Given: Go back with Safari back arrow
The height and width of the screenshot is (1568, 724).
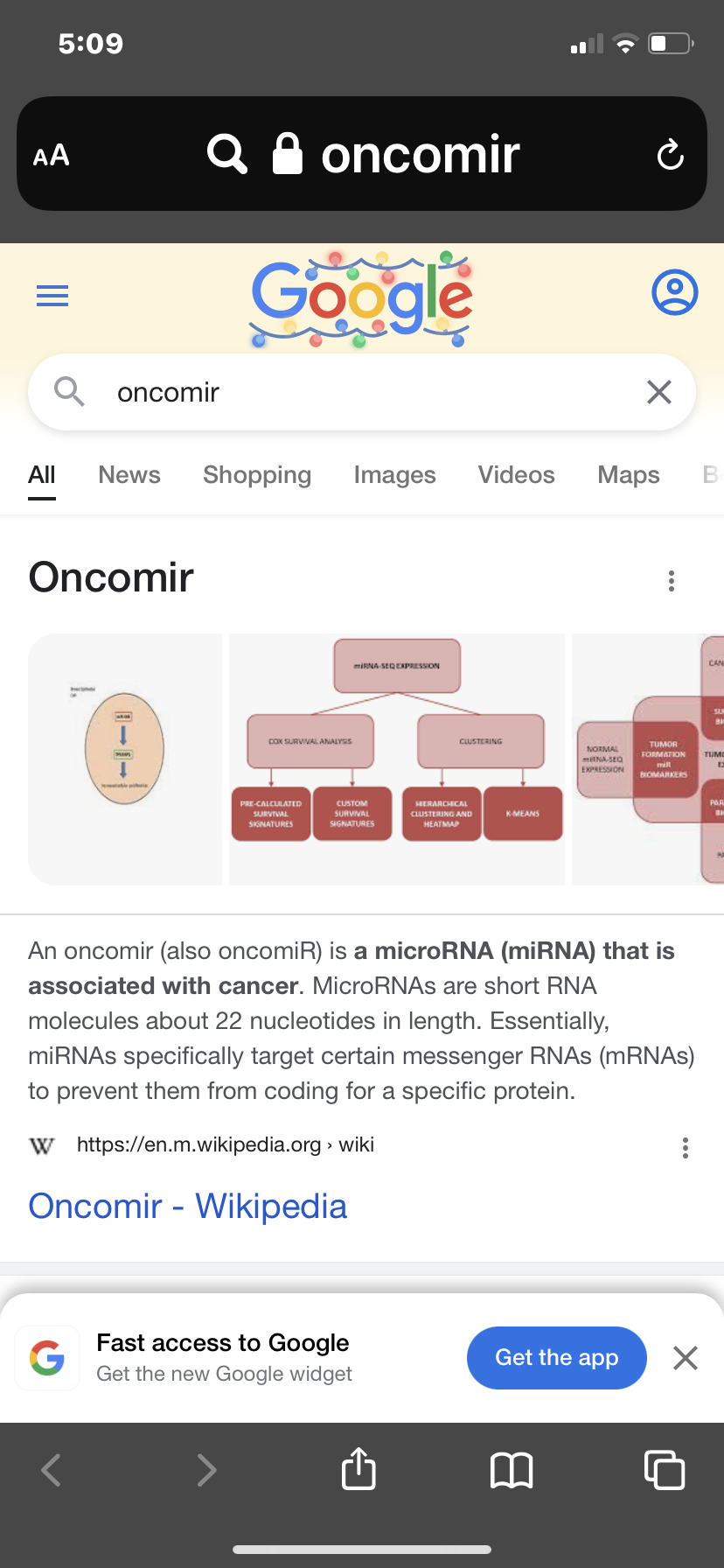Looking at the screenshot, I should pos(52,1470).
